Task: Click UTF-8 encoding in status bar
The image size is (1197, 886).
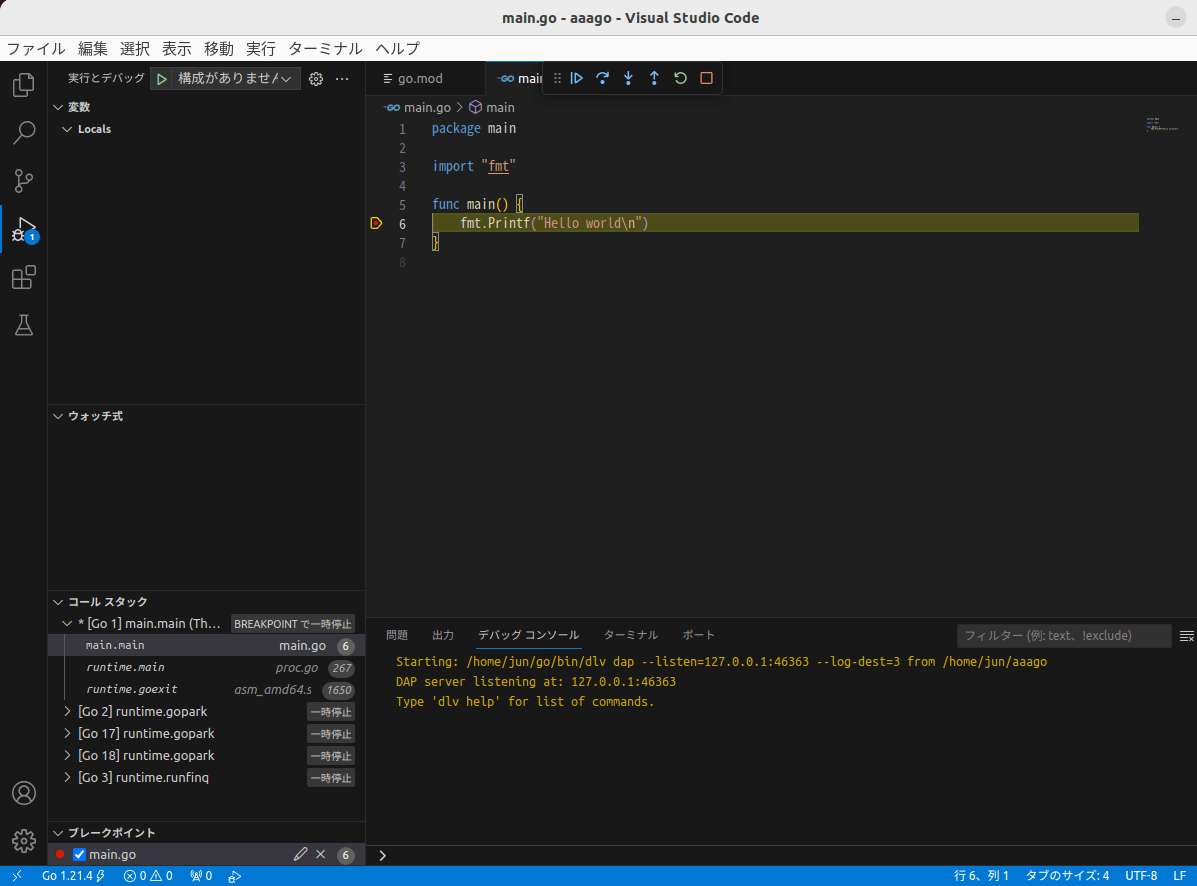Action: tap(1141, 876)
